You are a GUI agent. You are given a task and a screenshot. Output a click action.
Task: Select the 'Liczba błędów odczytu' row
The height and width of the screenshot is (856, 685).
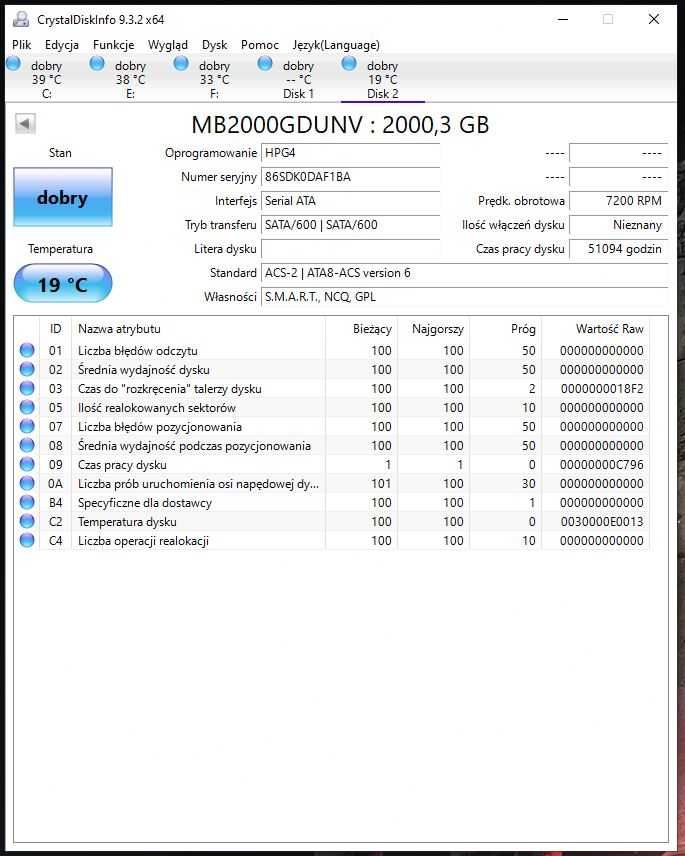[332, 350]
